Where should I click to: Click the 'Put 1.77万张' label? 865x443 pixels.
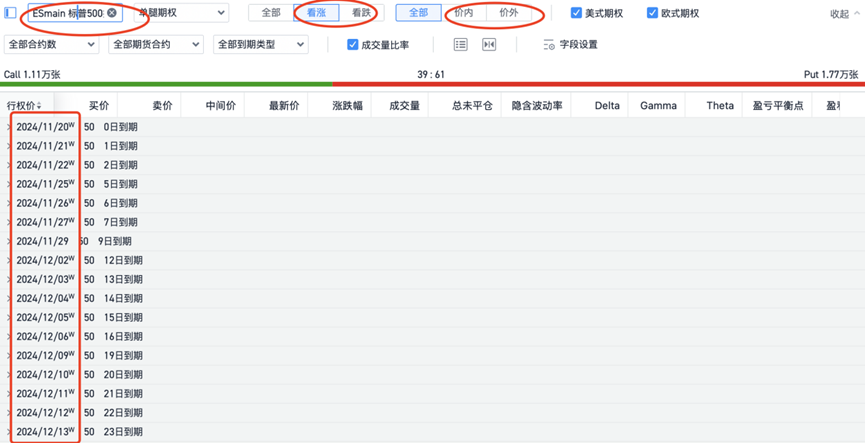coord(831,74)
